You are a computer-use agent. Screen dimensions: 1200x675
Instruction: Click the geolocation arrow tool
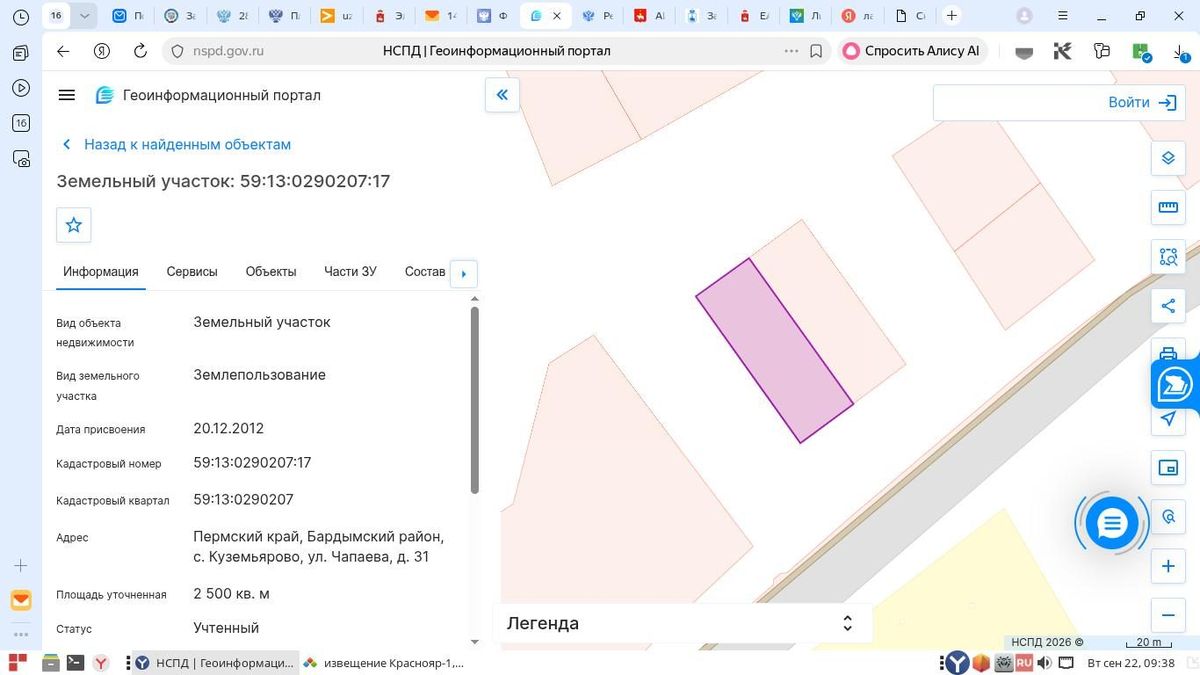pyautogui.click(x=1168, y=419)
